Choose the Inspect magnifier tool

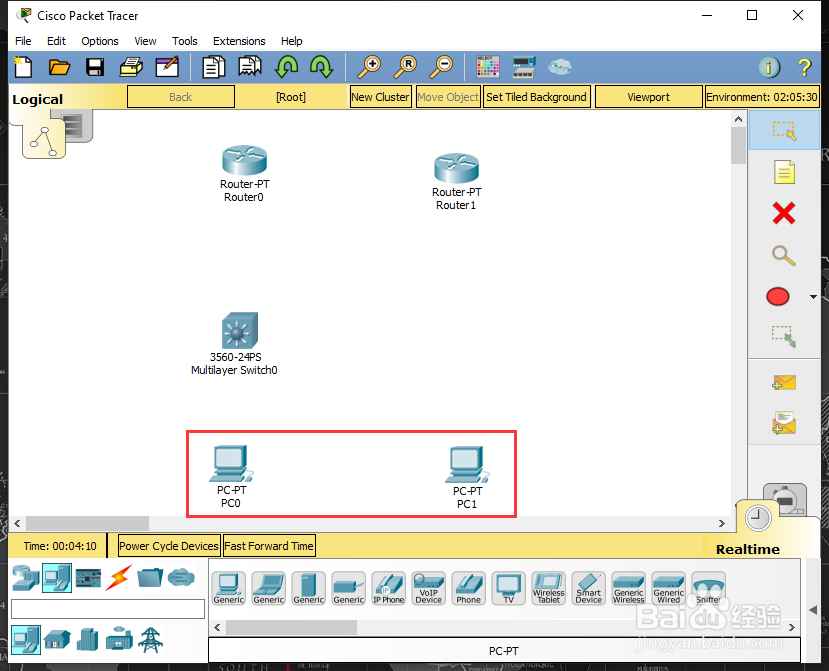tap(784, 255)
